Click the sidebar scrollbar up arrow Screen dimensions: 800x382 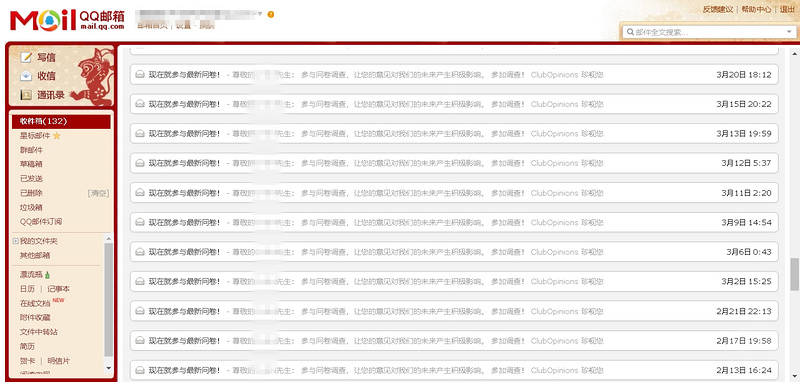point(108,238)
